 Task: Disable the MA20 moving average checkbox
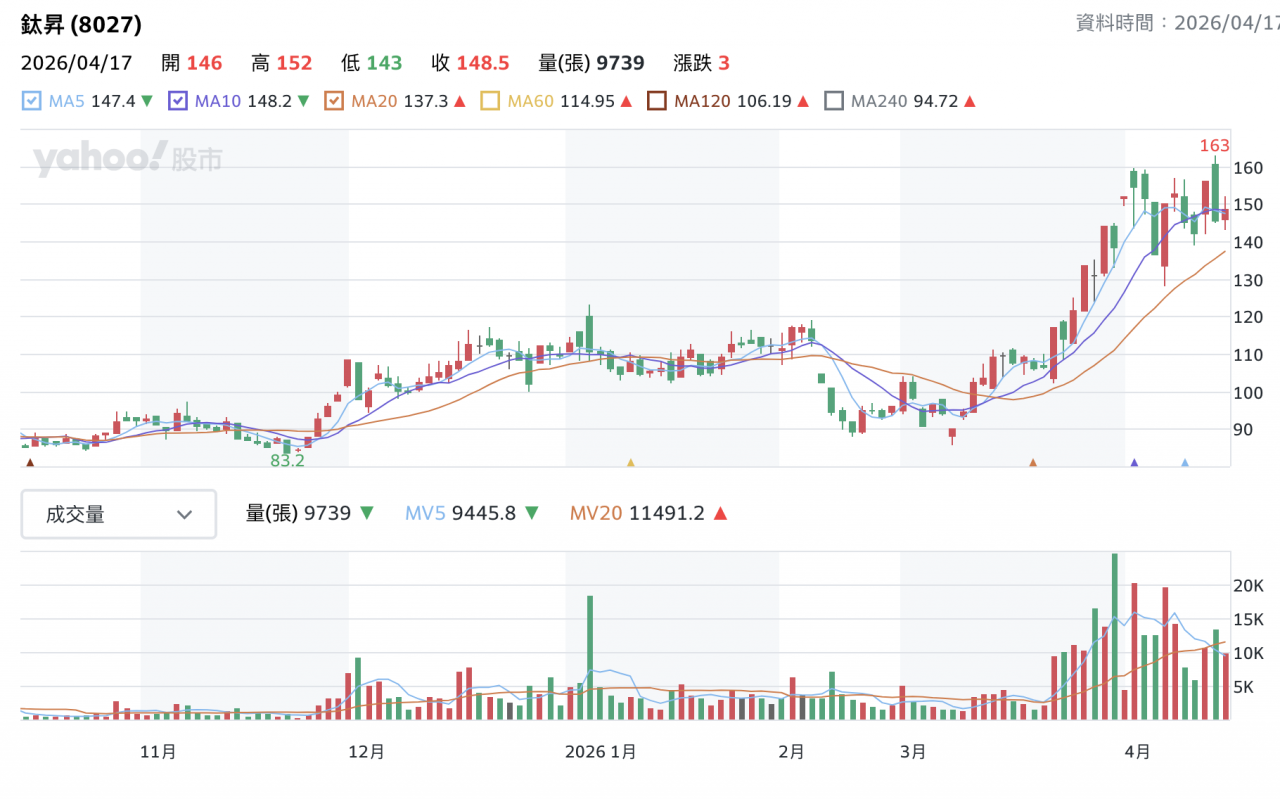[334, 101]
